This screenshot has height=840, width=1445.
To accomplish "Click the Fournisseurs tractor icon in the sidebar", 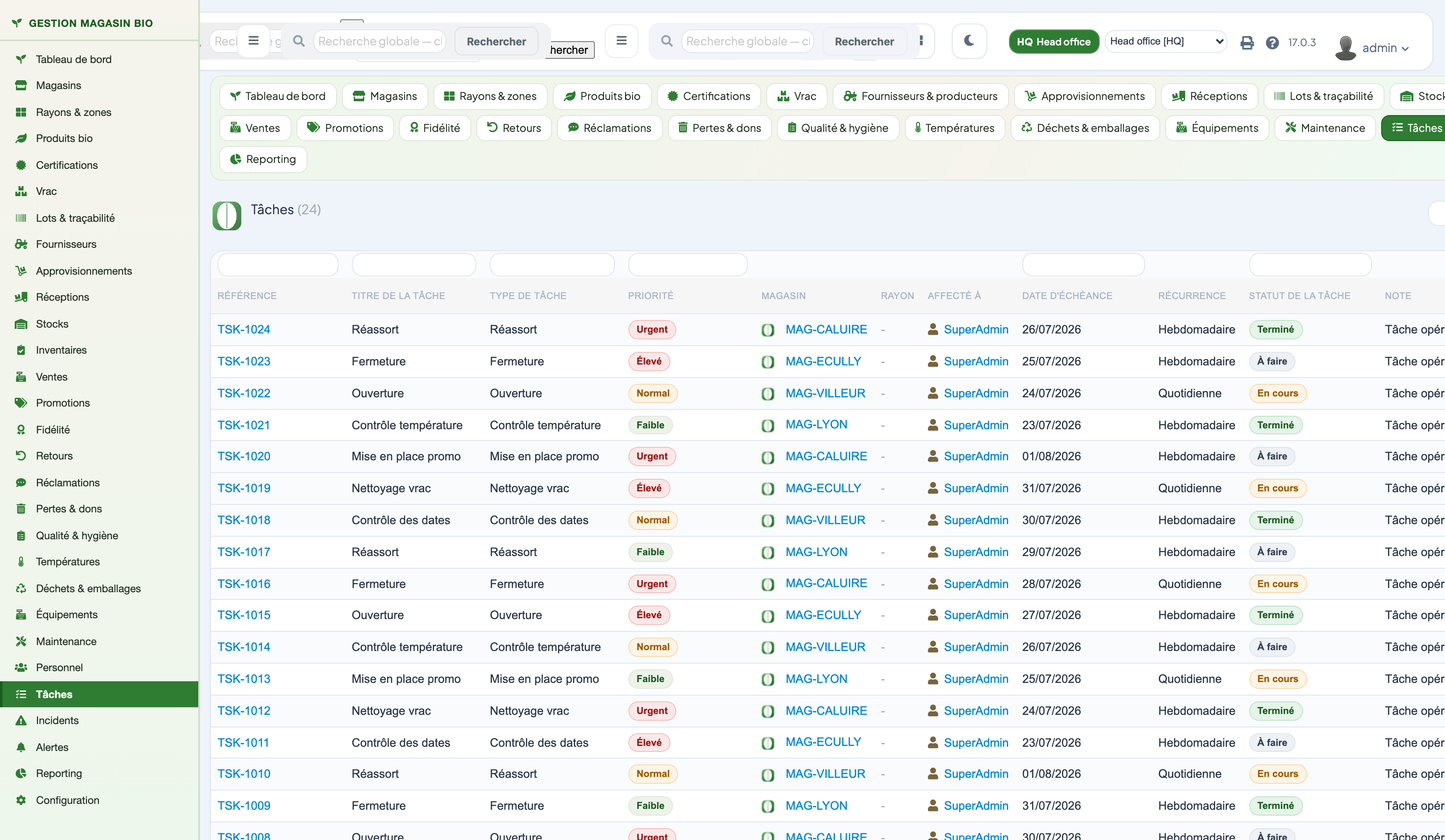I will [21, 244].
